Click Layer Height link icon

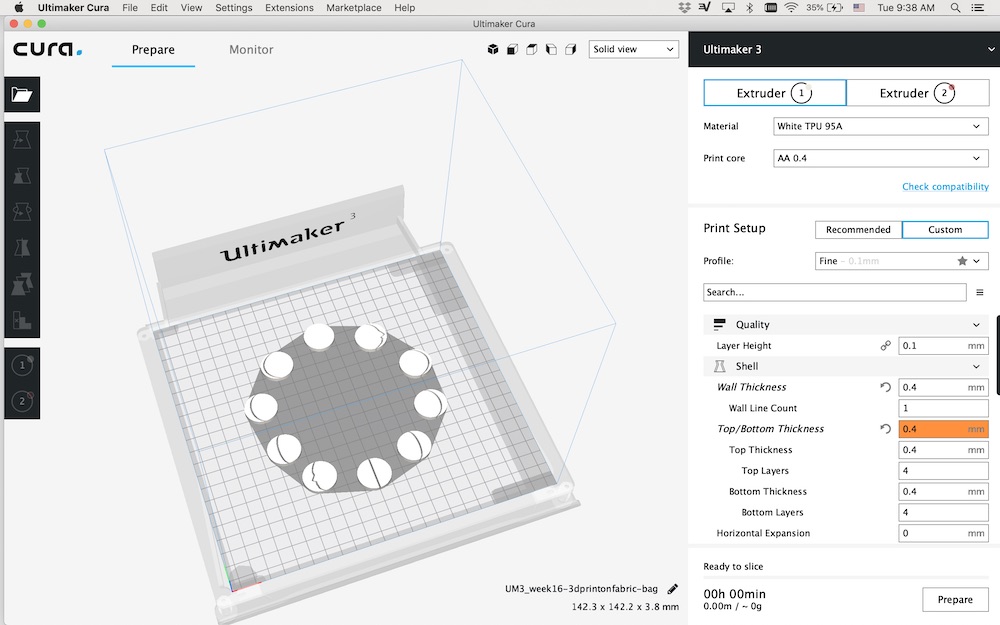click(x=885, y=346)
